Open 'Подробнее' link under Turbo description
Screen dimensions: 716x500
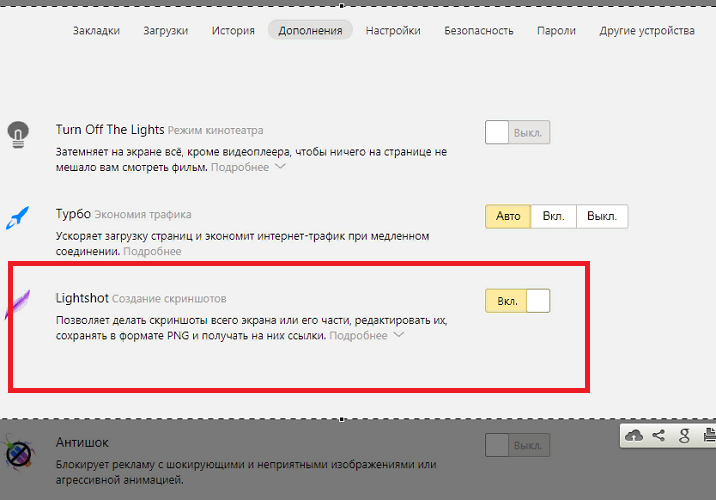coord(152,252)
